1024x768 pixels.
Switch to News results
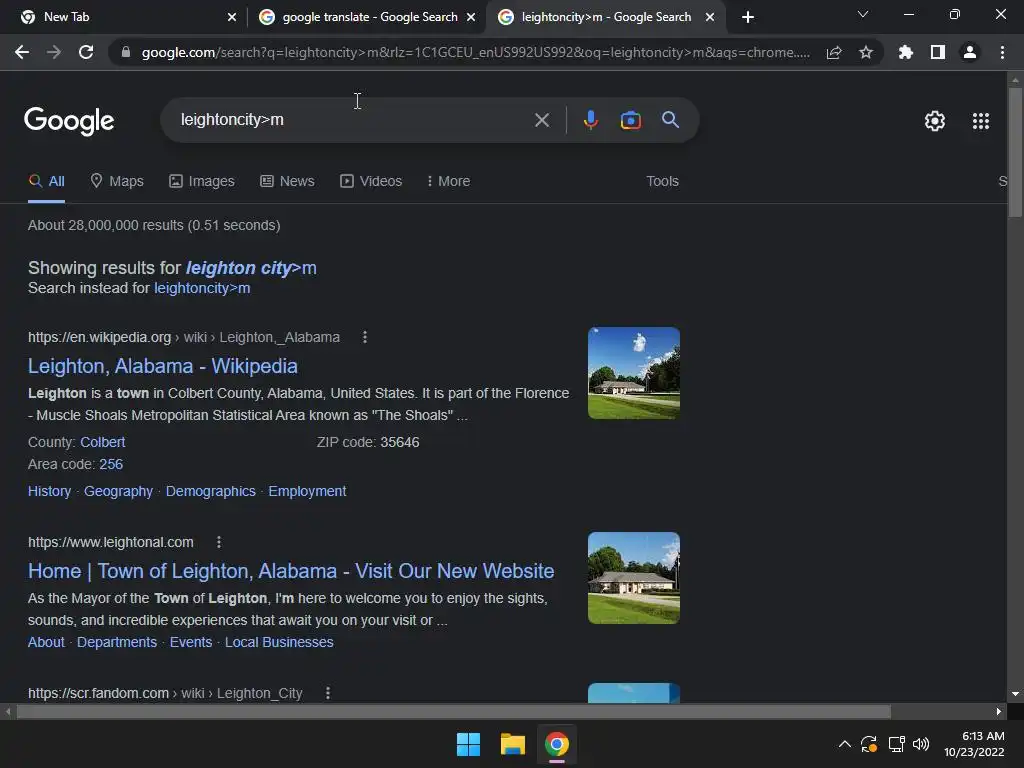coord(287,182)
